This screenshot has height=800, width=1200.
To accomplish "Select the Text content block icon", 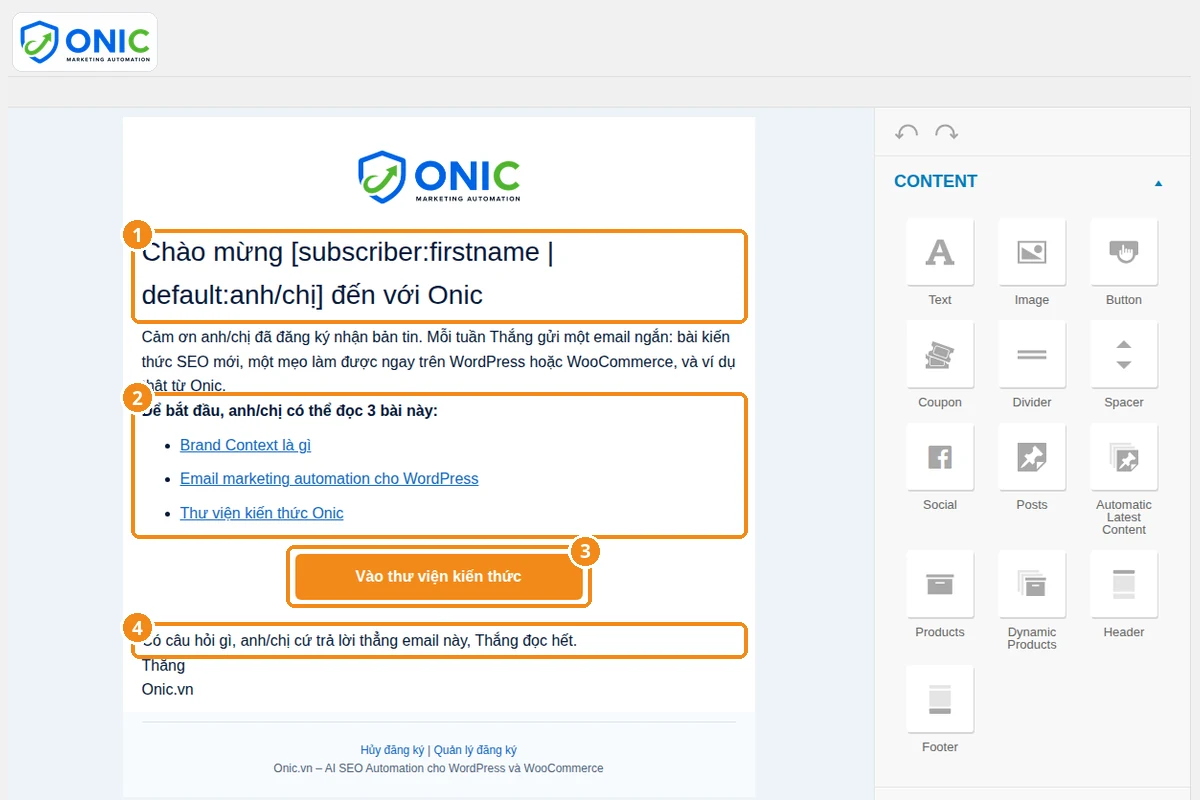I will coord(940,252).
